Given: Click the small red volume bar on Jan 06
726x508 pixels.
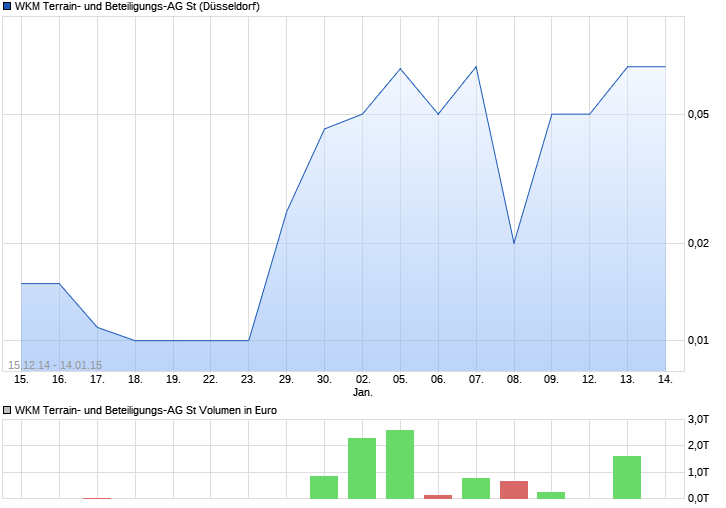Looking at the screenshot, I should pyautogui.click(x=438, y=497).
